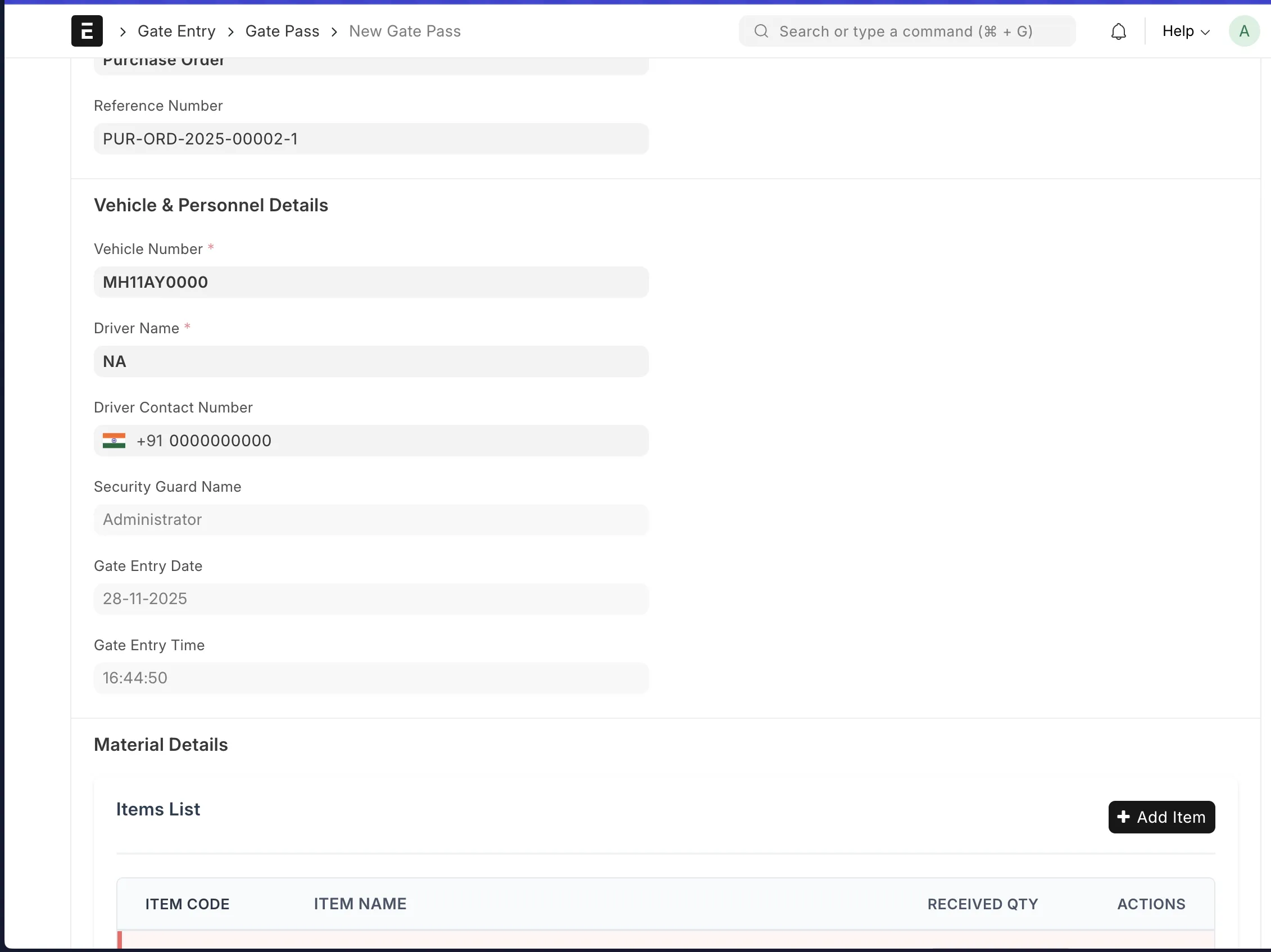This screenshot has height=952, width=1271.
Task: Click the Gate Entry Time field
Action: pyautogui.click(x=371, y=678)
